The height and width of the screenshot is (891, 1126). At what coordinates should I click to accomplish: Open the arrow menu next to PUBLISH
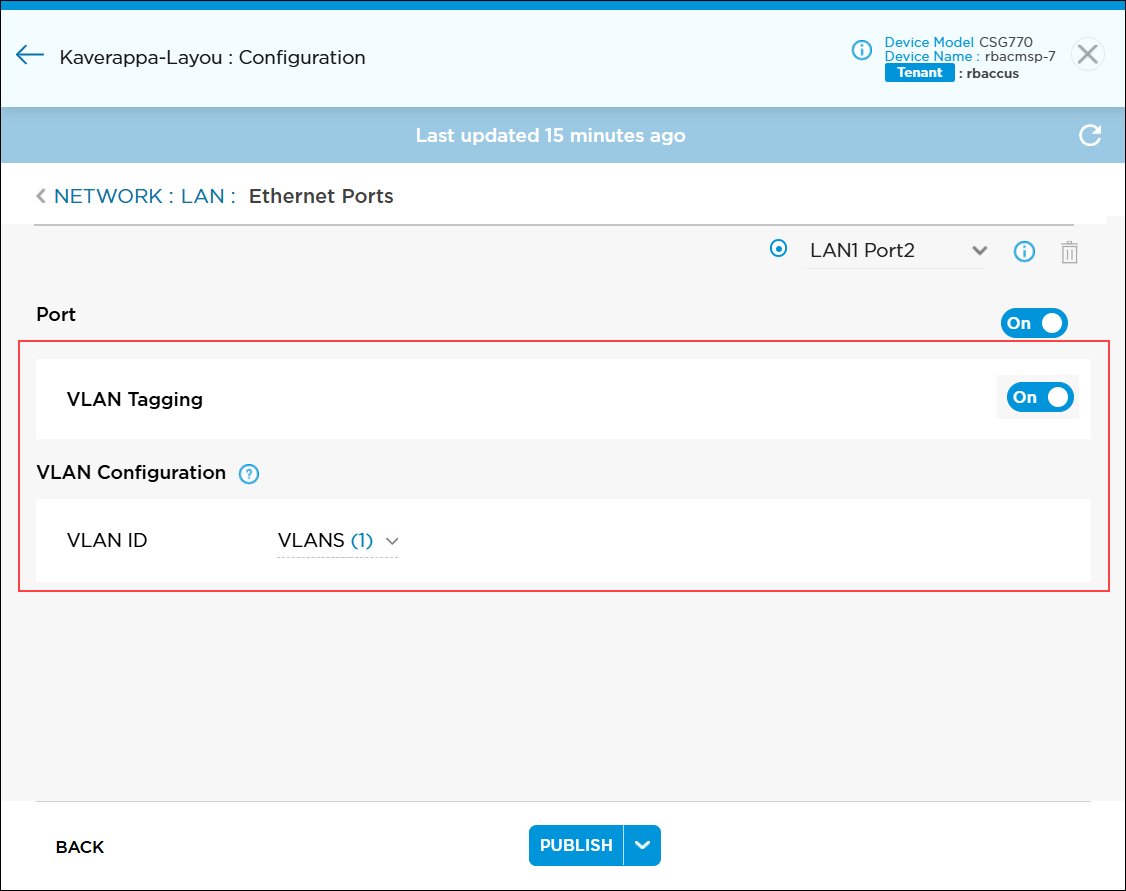643,845
